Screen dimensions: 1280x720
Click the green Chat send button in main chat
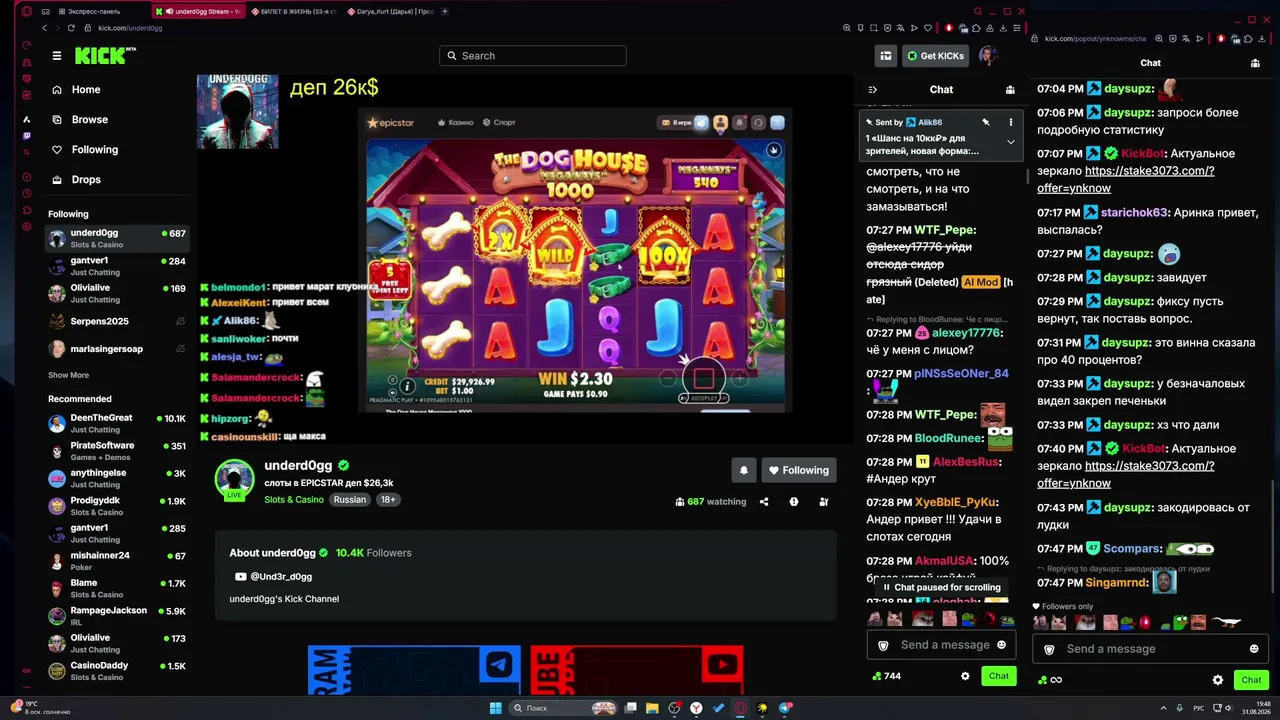999,676
